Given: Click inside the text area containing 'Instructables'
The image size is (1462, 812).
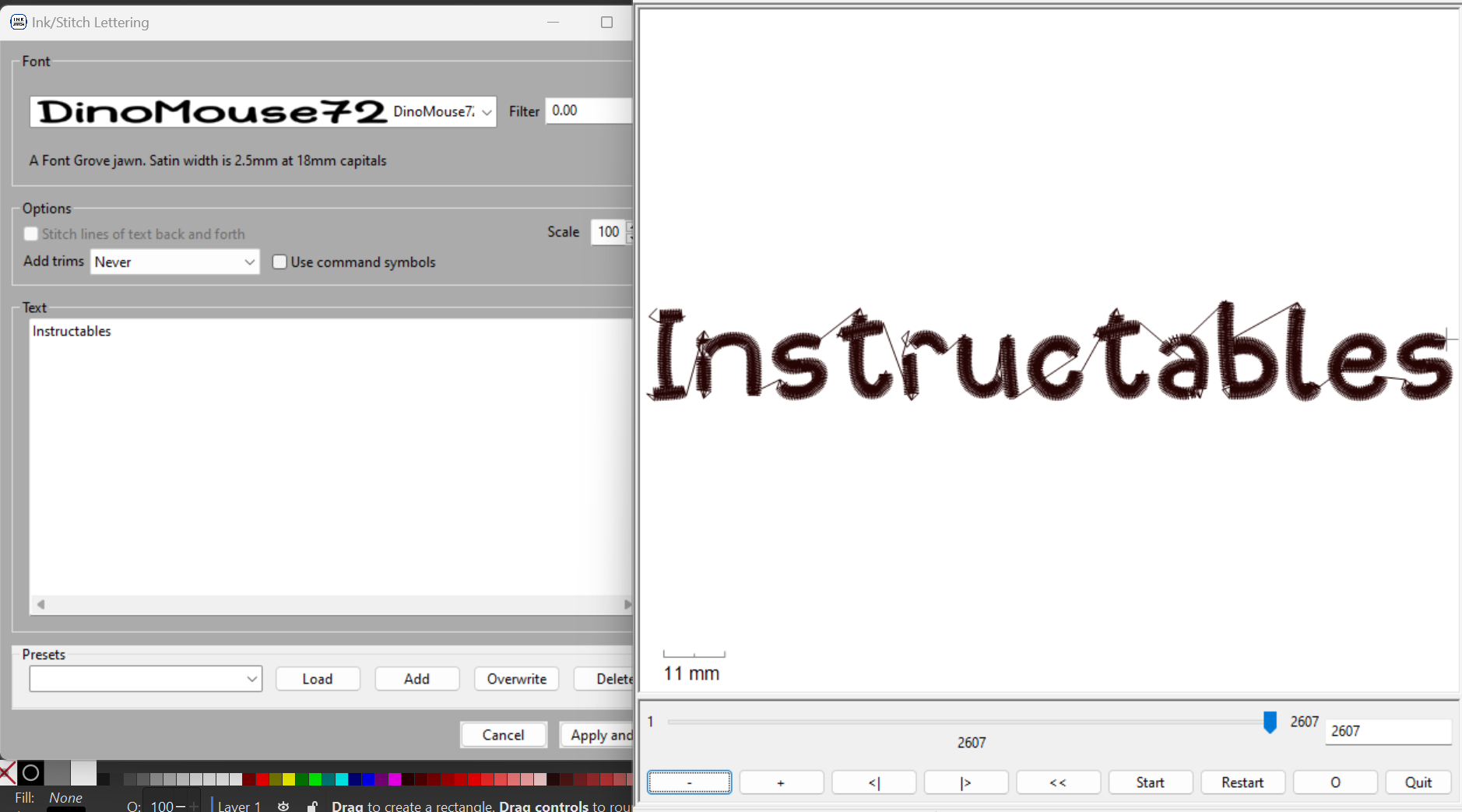Looking at the screenshot, I should pos(331,457).
